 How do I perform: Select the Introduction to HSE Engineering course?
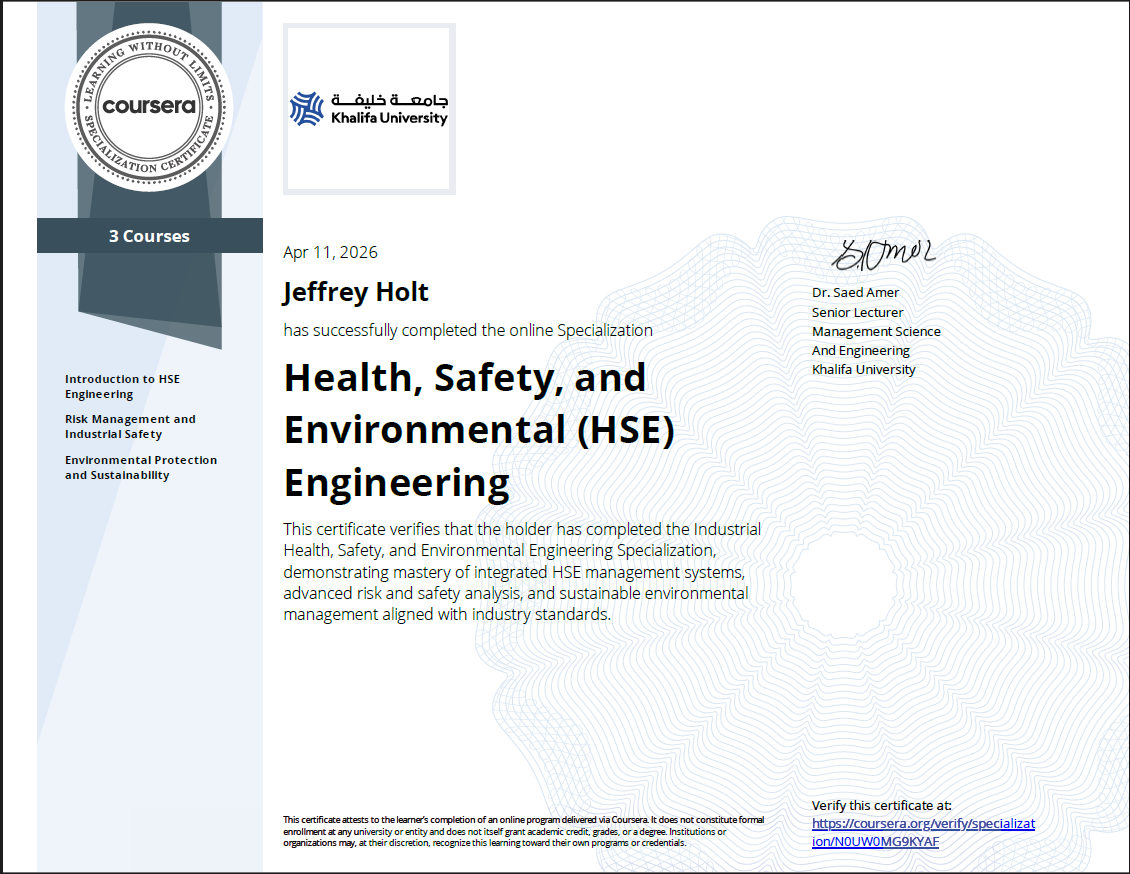tap(122, 386)
